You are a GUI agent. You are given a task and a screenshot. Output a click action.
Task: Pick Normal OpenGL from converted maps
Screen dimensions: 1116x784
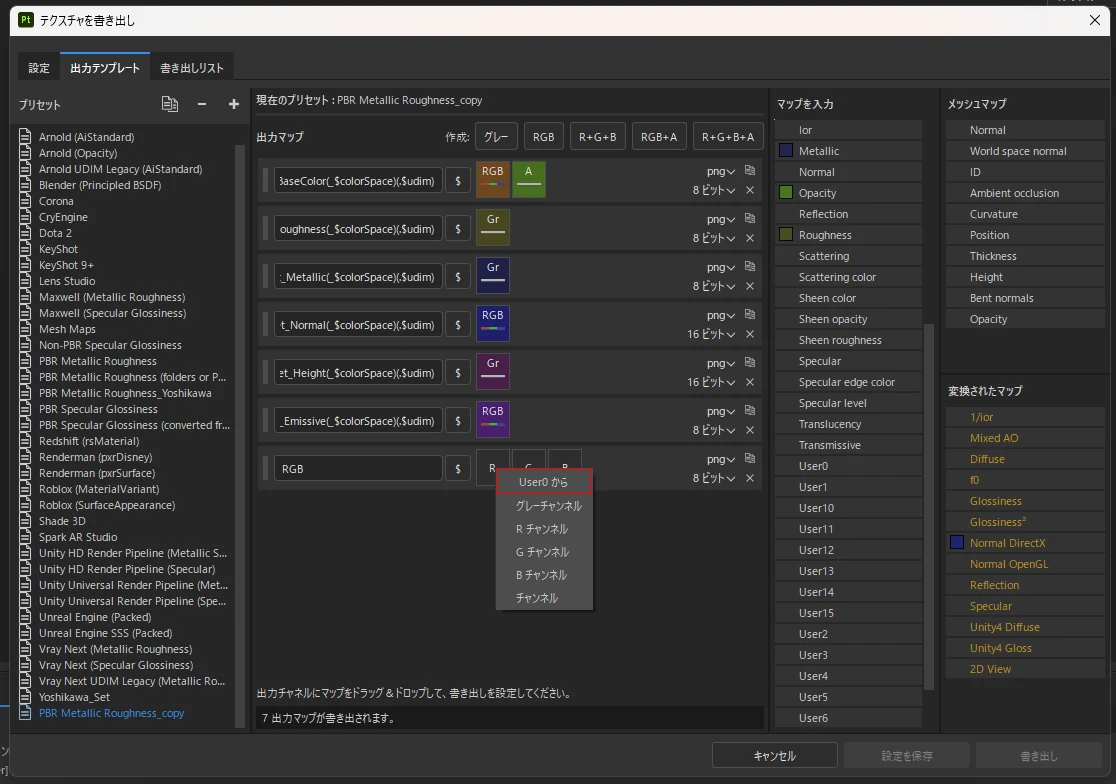click(1025, 564)
